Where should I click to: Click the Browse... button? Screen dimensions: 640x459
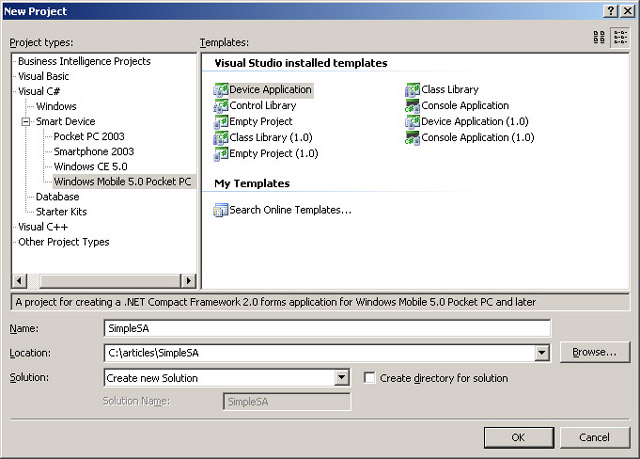594,352
